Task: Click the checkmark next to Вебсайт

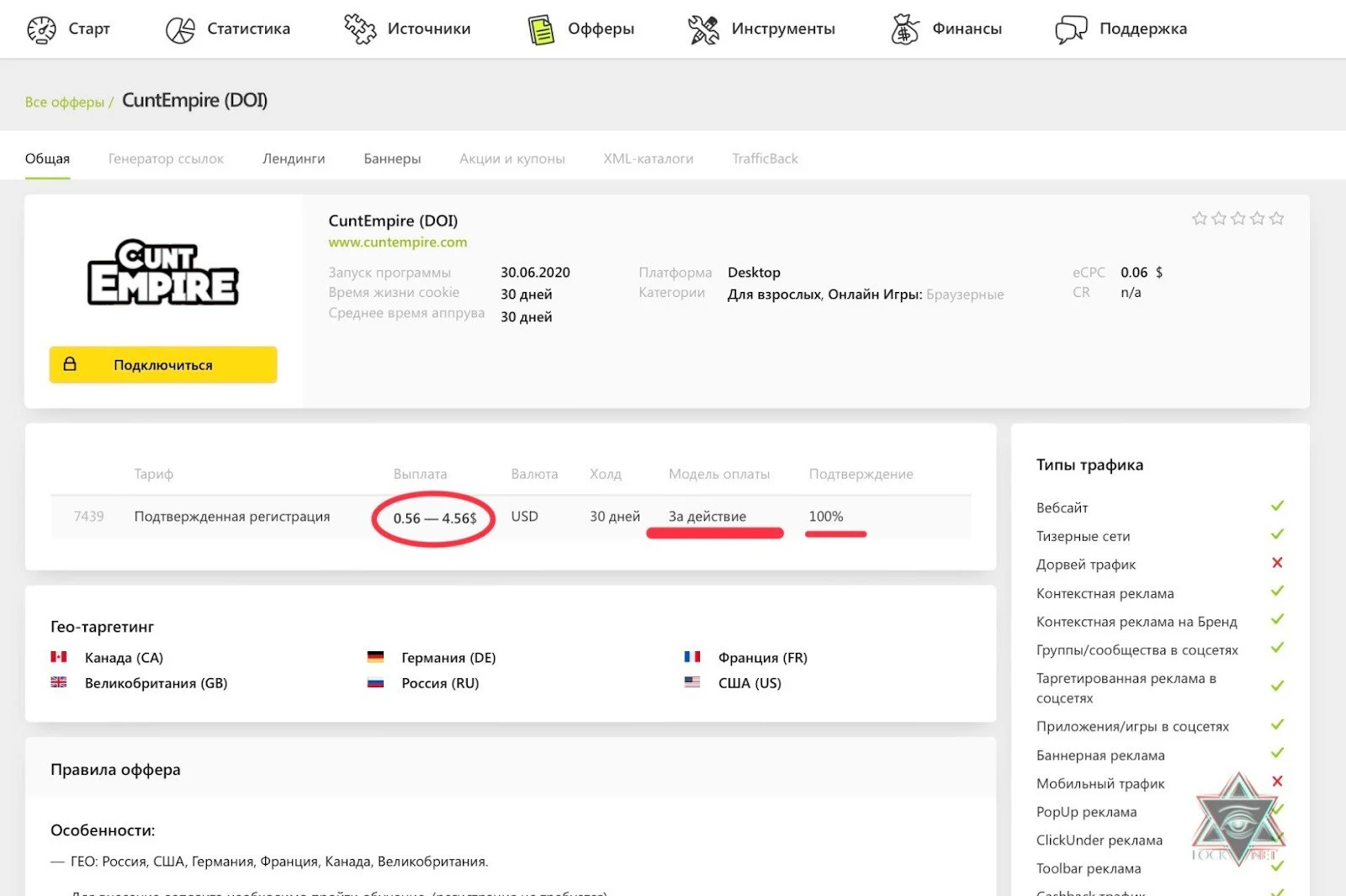Action: point(1277,506)
